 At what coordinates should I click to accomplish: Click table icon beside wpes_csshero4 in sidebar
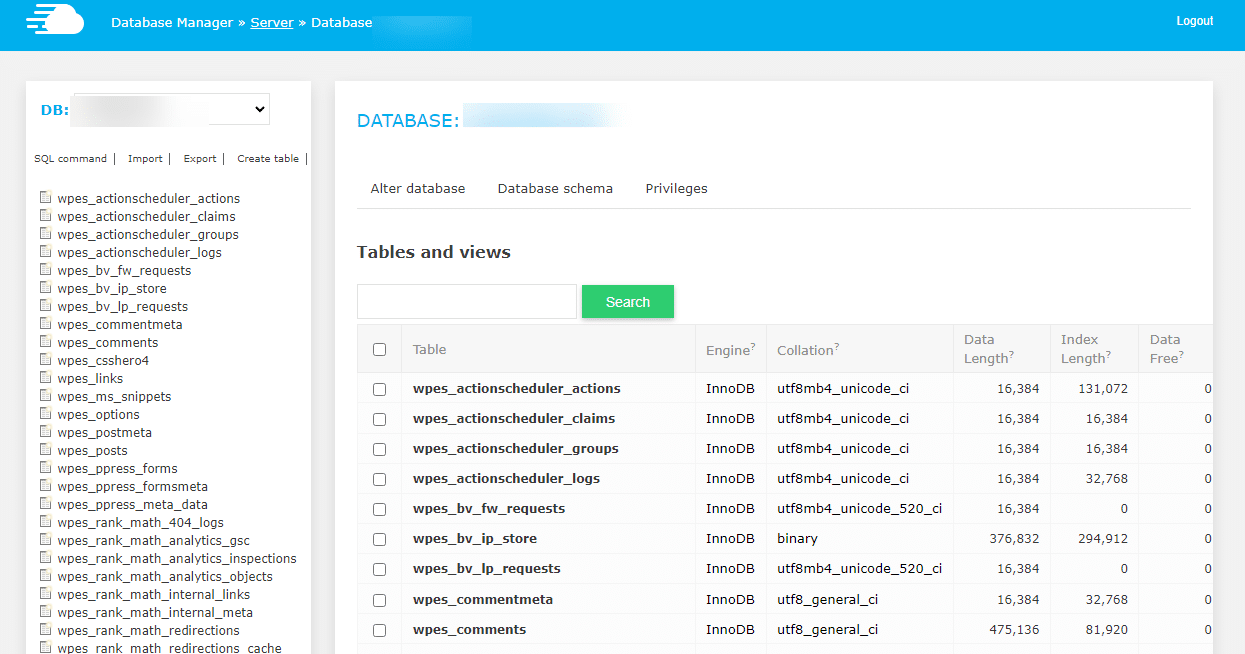45,360
